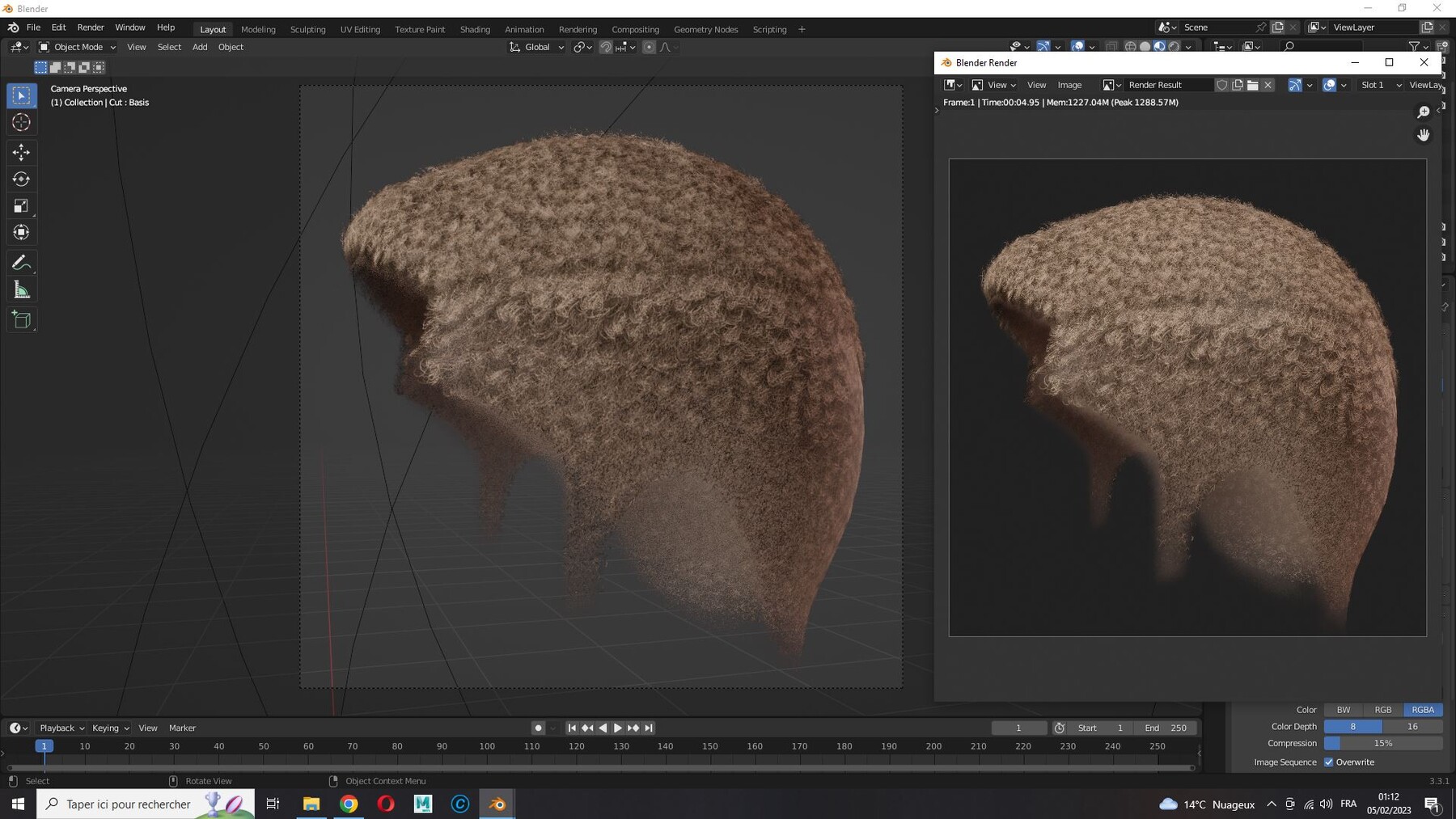Select the BW color mode button
1456x819 pixels.
[1344, 710]
